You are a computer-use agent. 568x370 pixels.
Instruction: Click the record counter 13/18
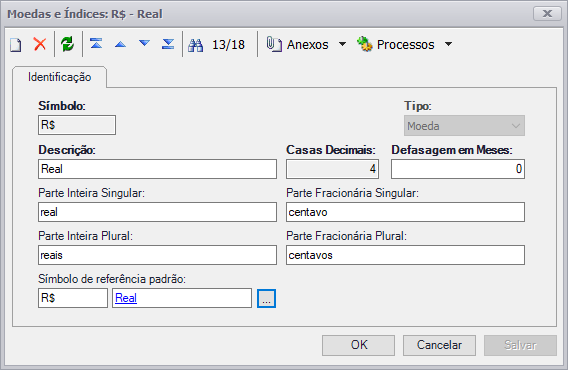click(x=228, y=45)
